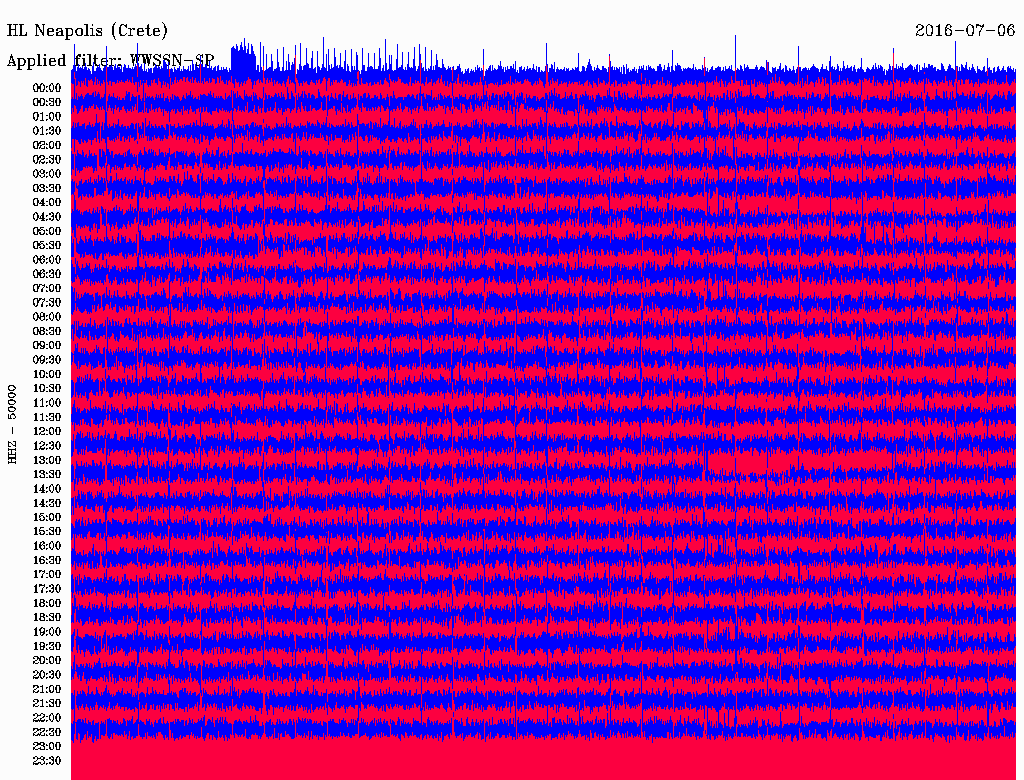Click the 01:30 time label
The width and height of the screenshot is (1024, 780).
47,131
